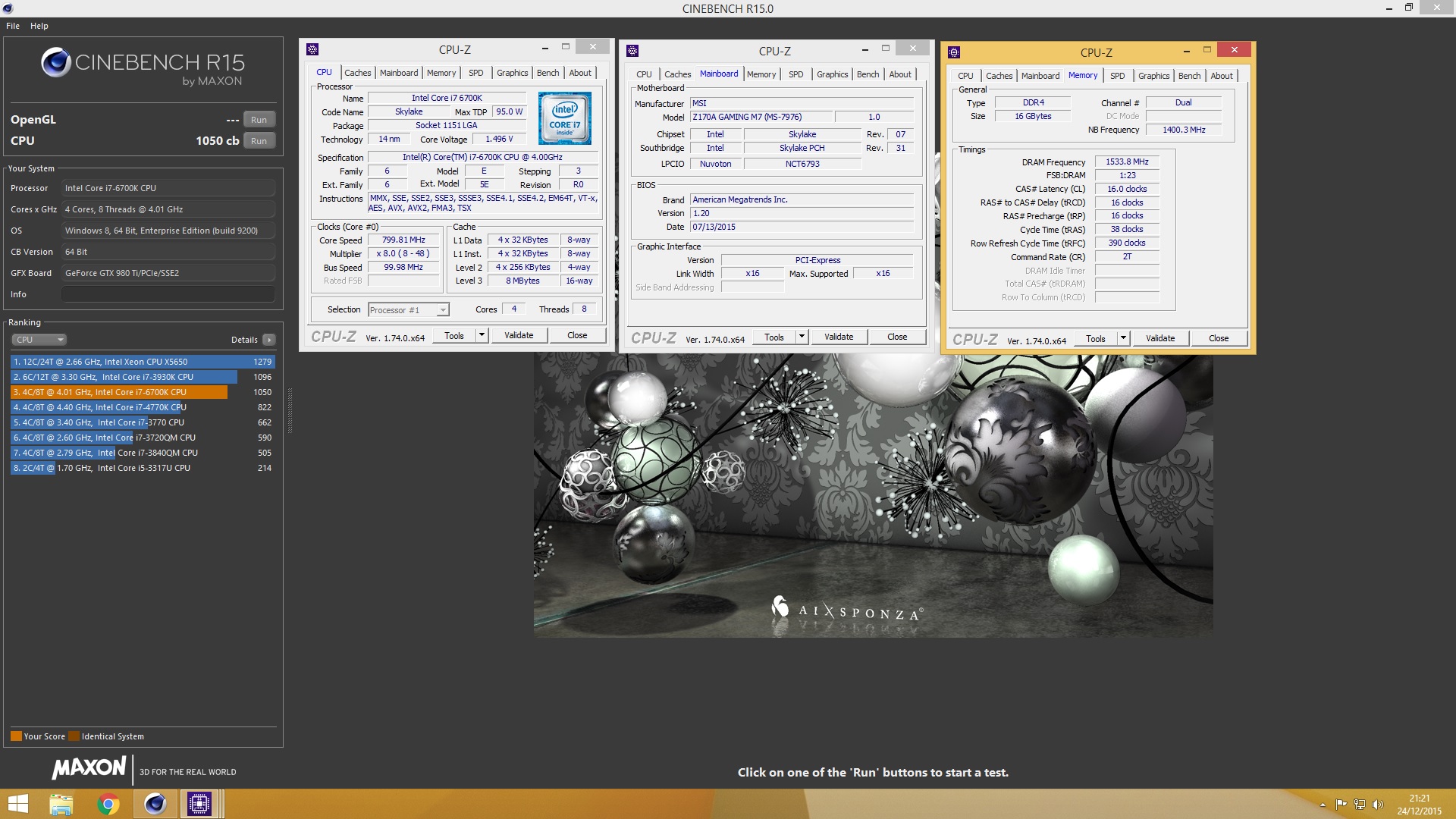Switch to Graphics tab in first CPU-Z window

click(513, 73)
